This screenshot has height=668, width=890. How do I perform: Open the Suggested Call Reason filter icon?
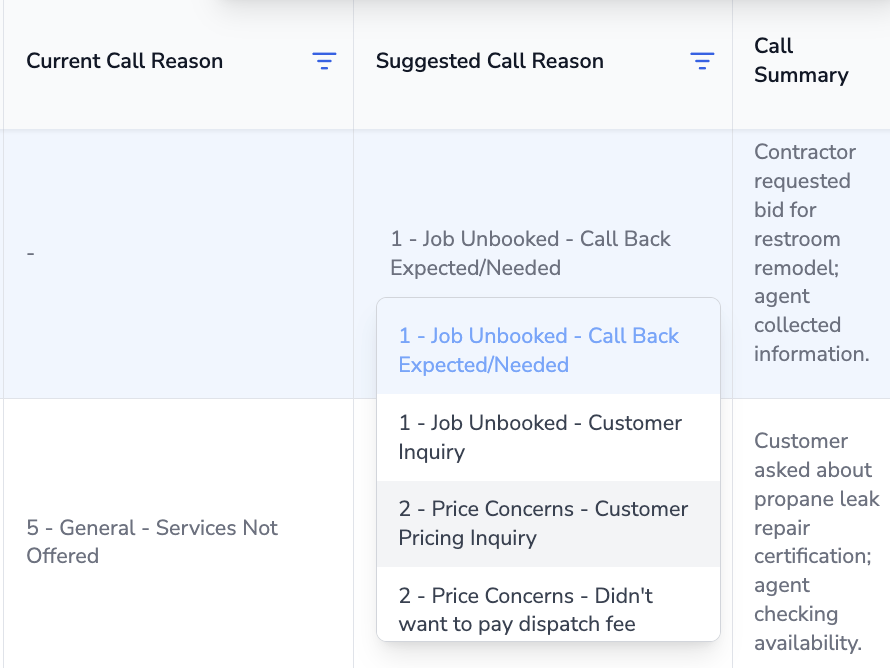[x=703, y=61]
